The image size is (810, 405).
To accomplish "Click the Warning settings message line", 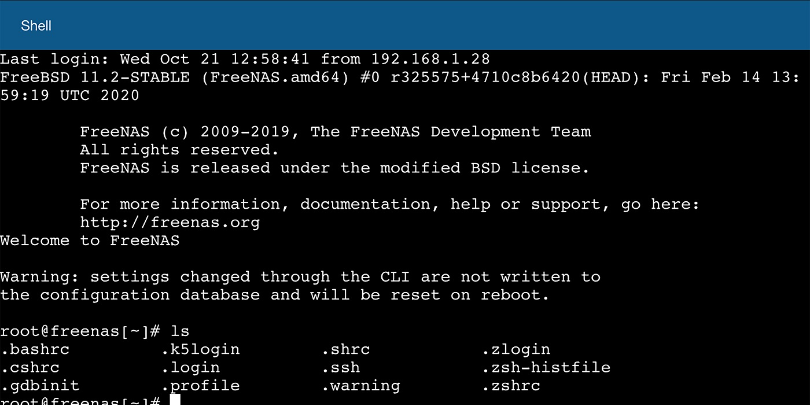I will click(x=300, y=276).
